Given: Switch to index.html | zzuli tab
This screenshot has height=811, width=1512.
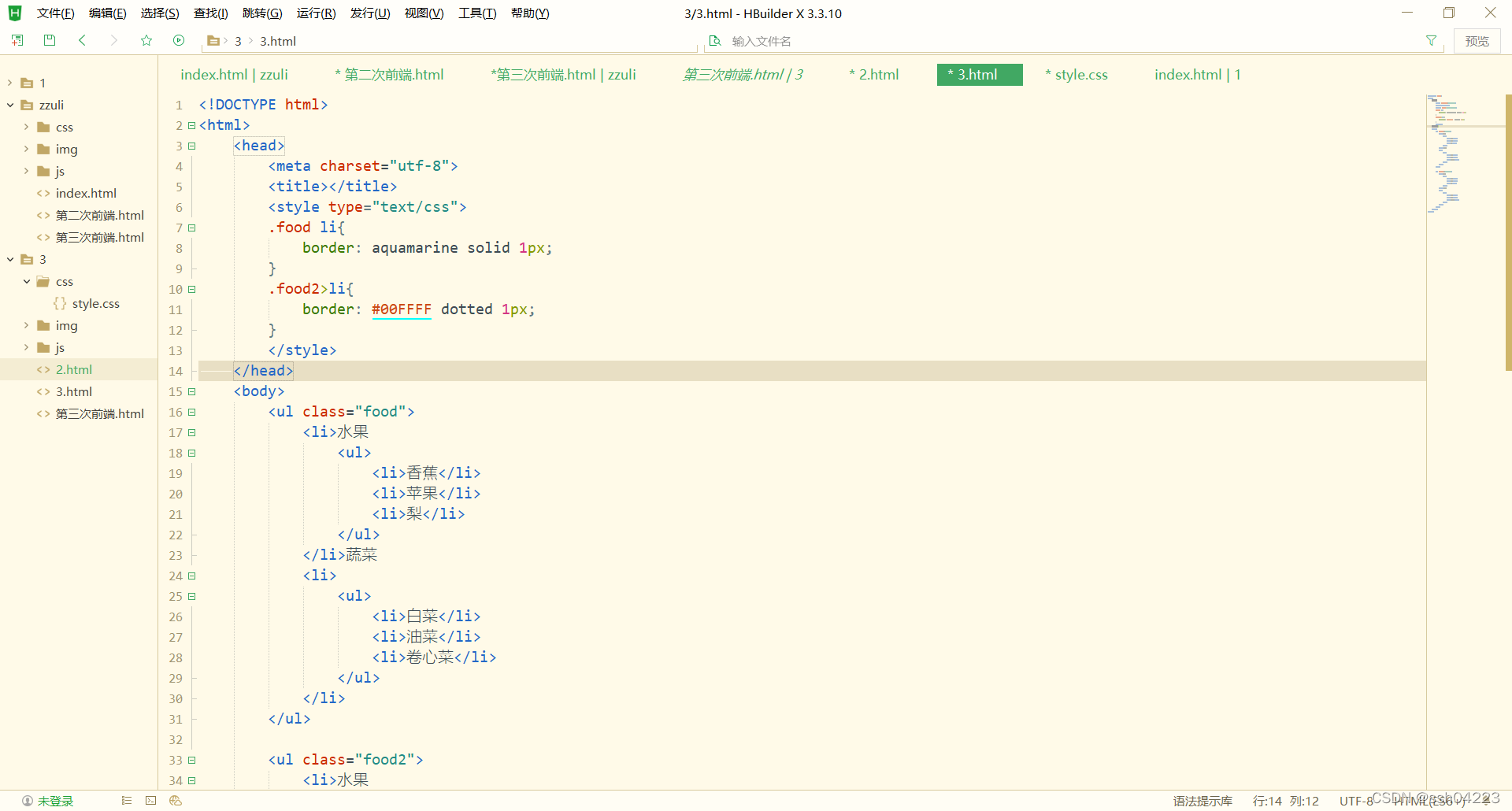Looking at the screenshot, I should (x=235, y=75).
